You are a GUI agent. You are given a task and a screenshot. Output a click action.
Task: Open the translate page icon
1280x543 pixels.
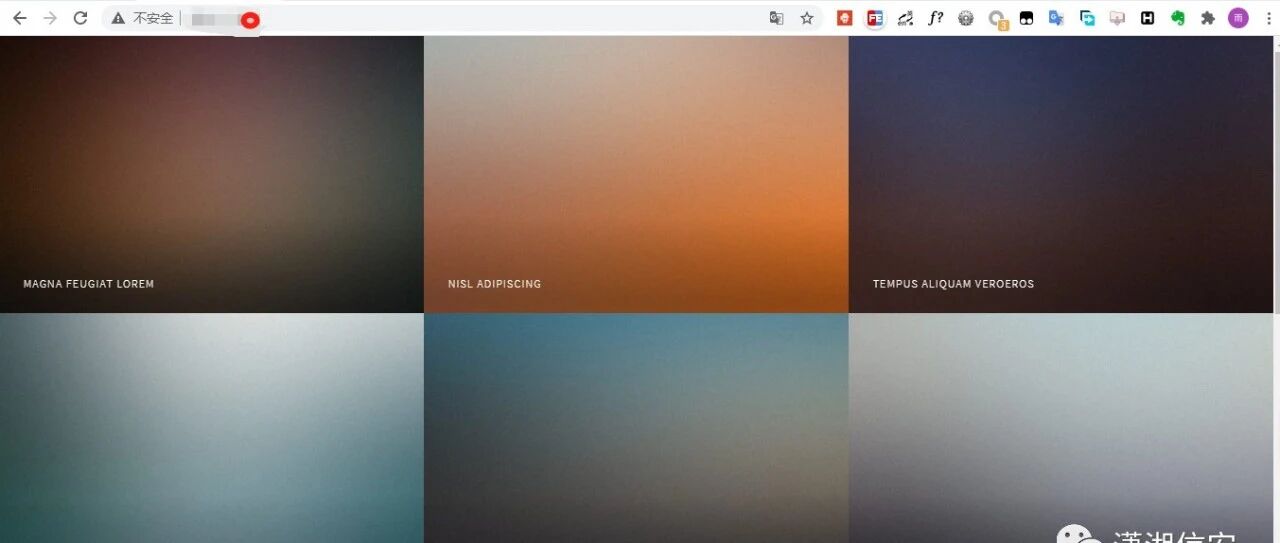[776, 18]
